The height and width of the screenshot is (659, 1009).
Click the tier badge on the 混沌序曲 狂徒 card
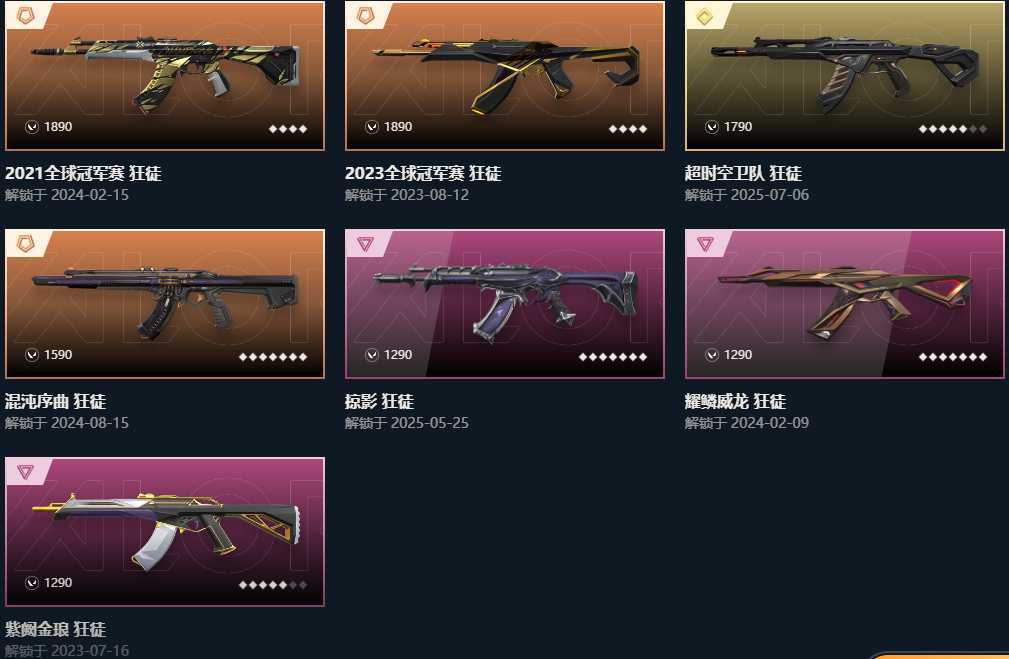(26, 244)
